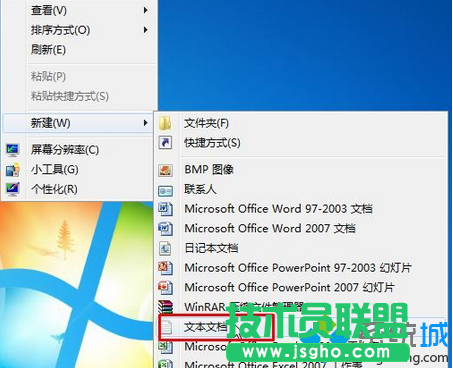Select the 新建(W) menu entry
Viewport: 453px width, 368px height.
(79, 123)
